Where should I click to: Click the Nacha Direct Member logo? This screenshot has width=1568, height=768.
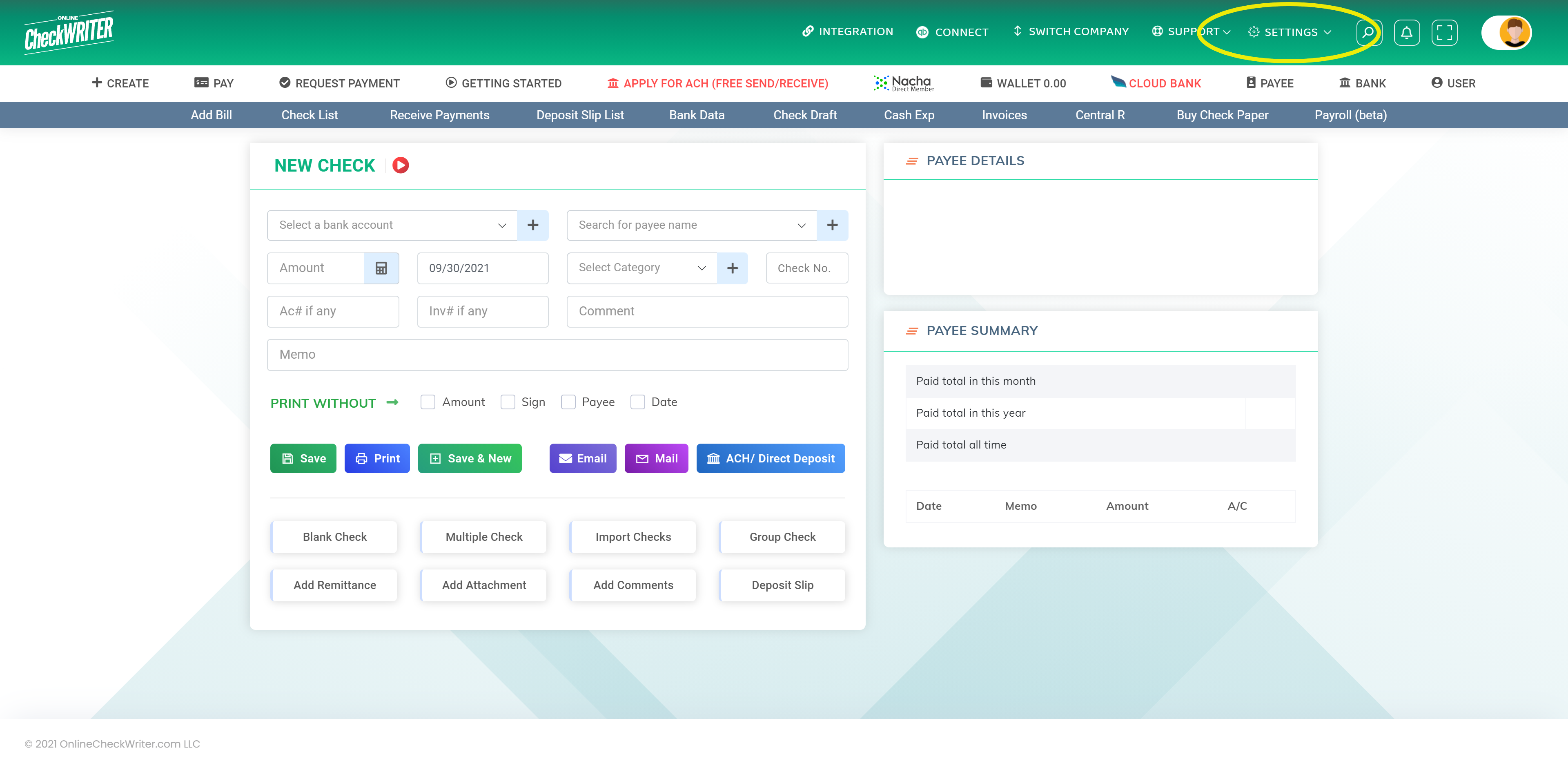tap(903, 83)
